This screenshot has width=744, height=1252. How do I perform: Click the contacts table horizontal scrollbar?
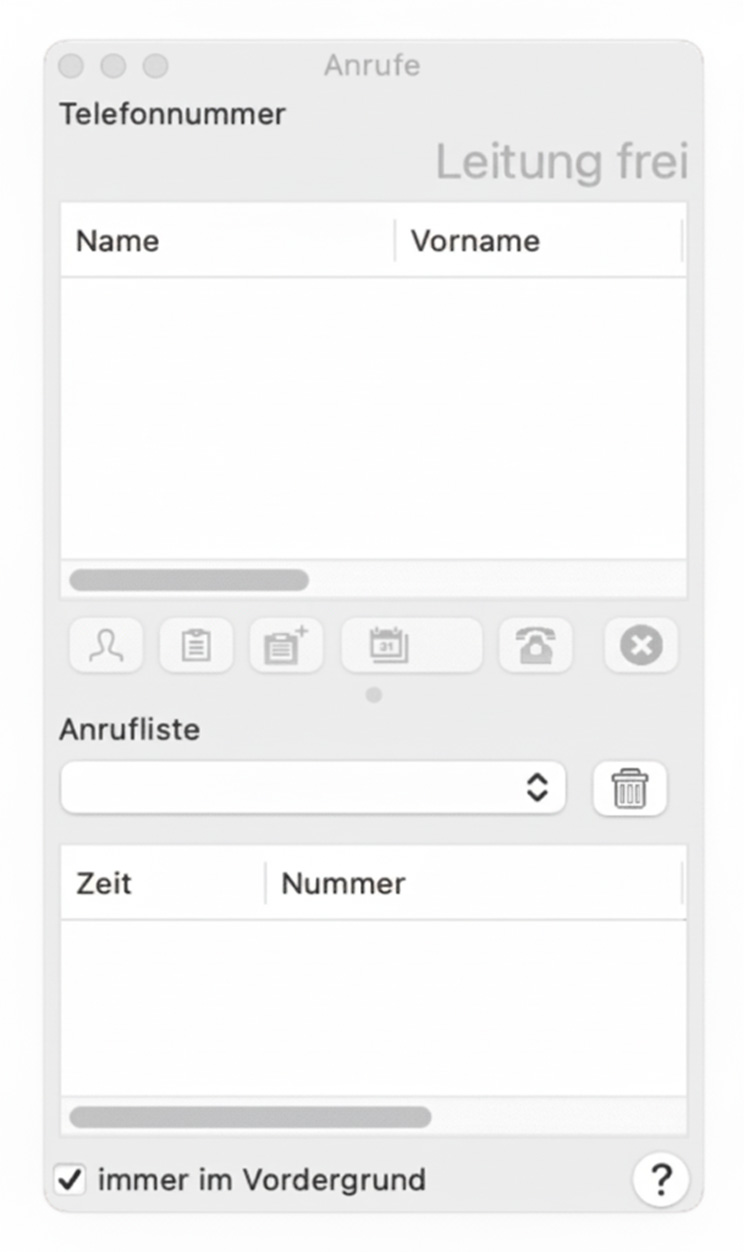190,580
